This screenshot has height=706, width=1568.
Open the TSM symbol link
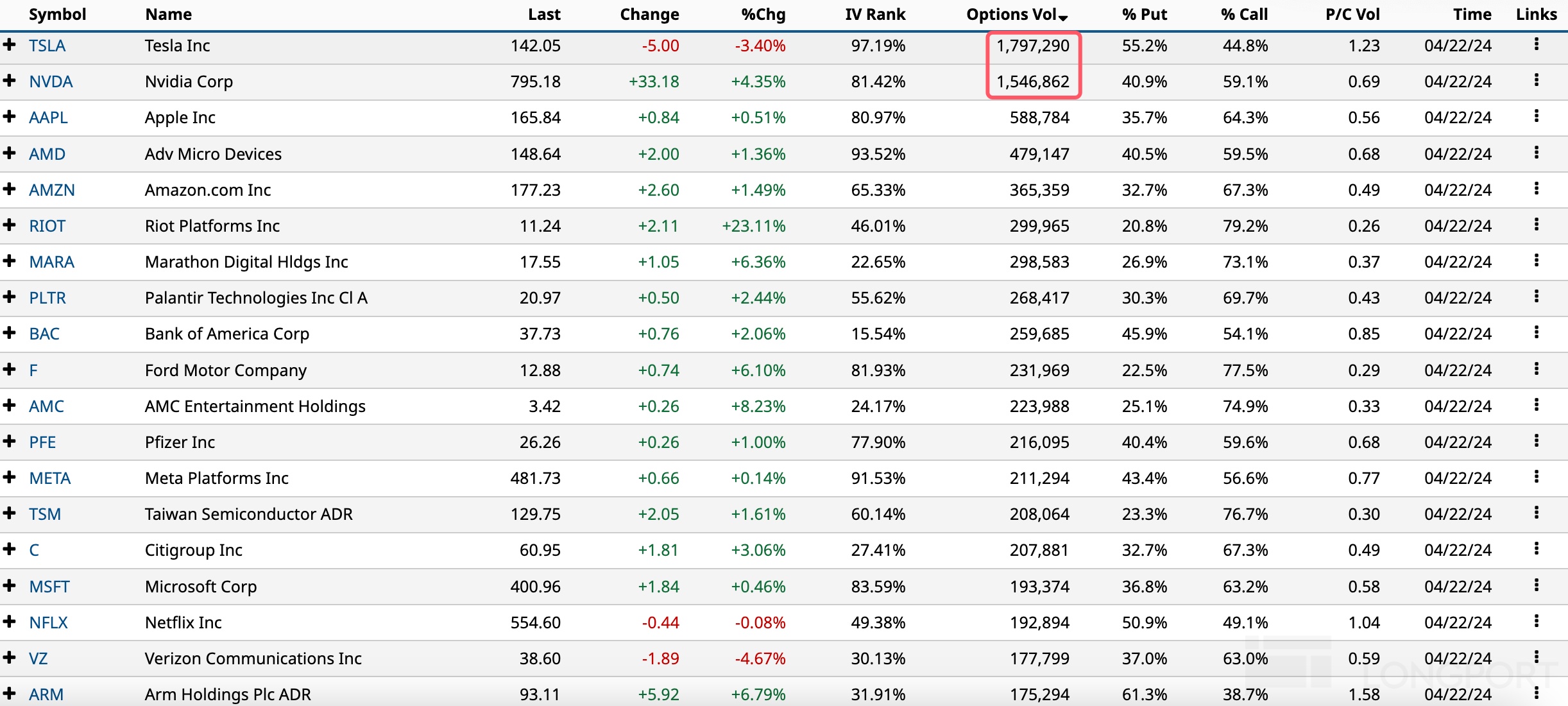coord(45,514)
